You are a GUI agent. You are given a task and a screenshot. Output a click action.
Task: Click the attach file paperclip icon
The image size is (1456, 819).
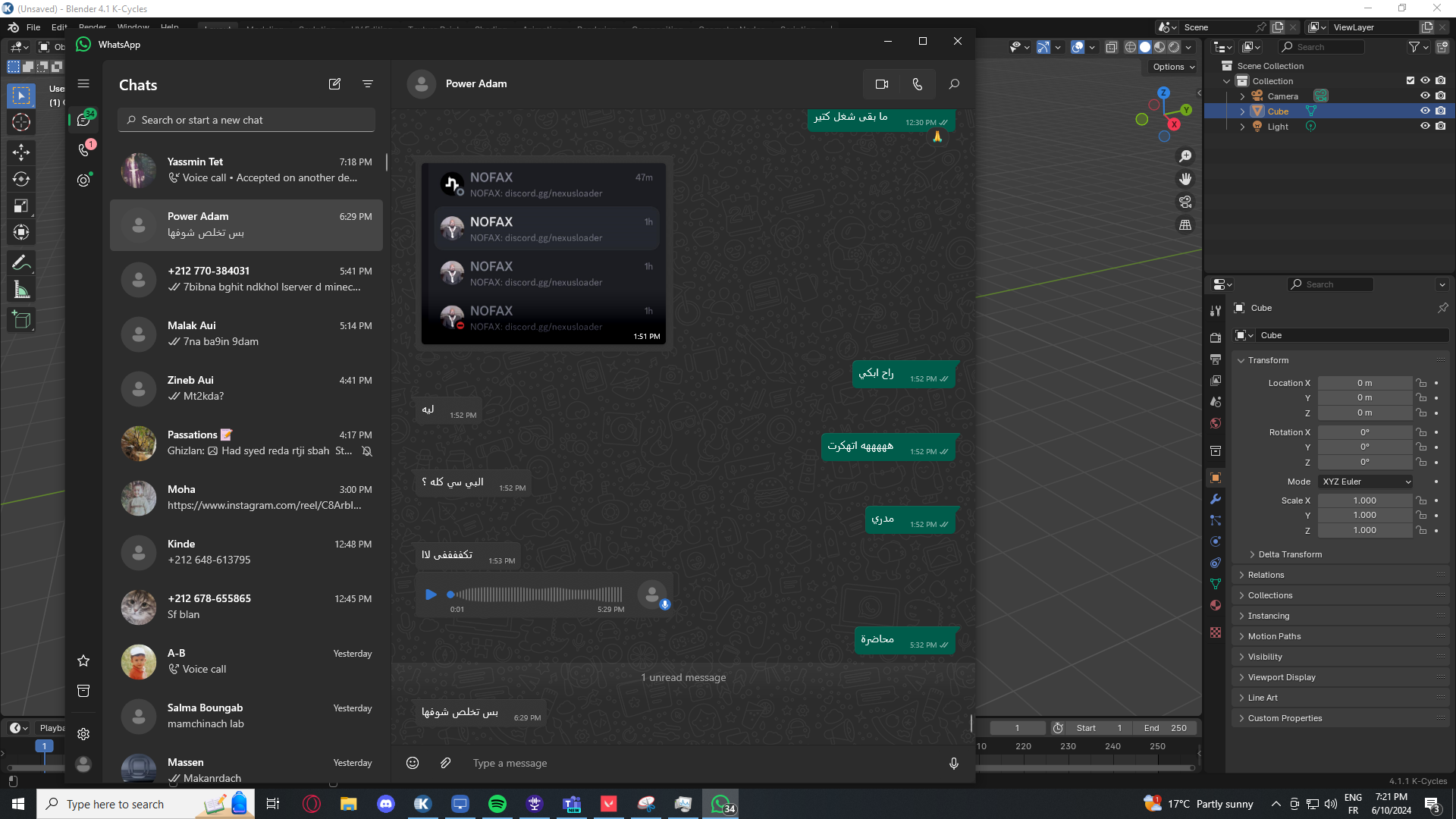446,763
